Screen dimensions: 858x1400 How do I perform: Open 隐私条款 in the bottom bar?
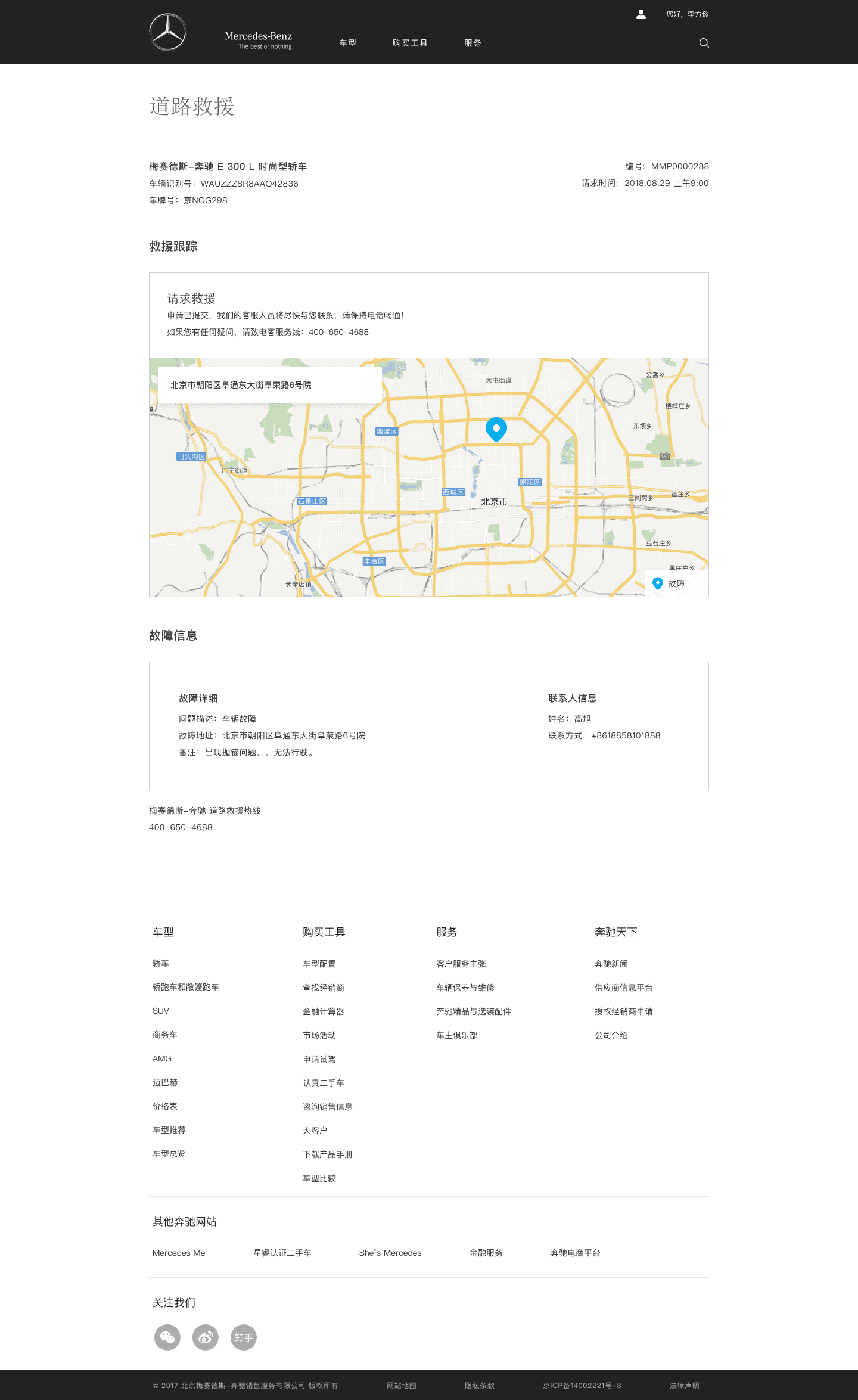pyautogui.click(x=480, y=1386)
